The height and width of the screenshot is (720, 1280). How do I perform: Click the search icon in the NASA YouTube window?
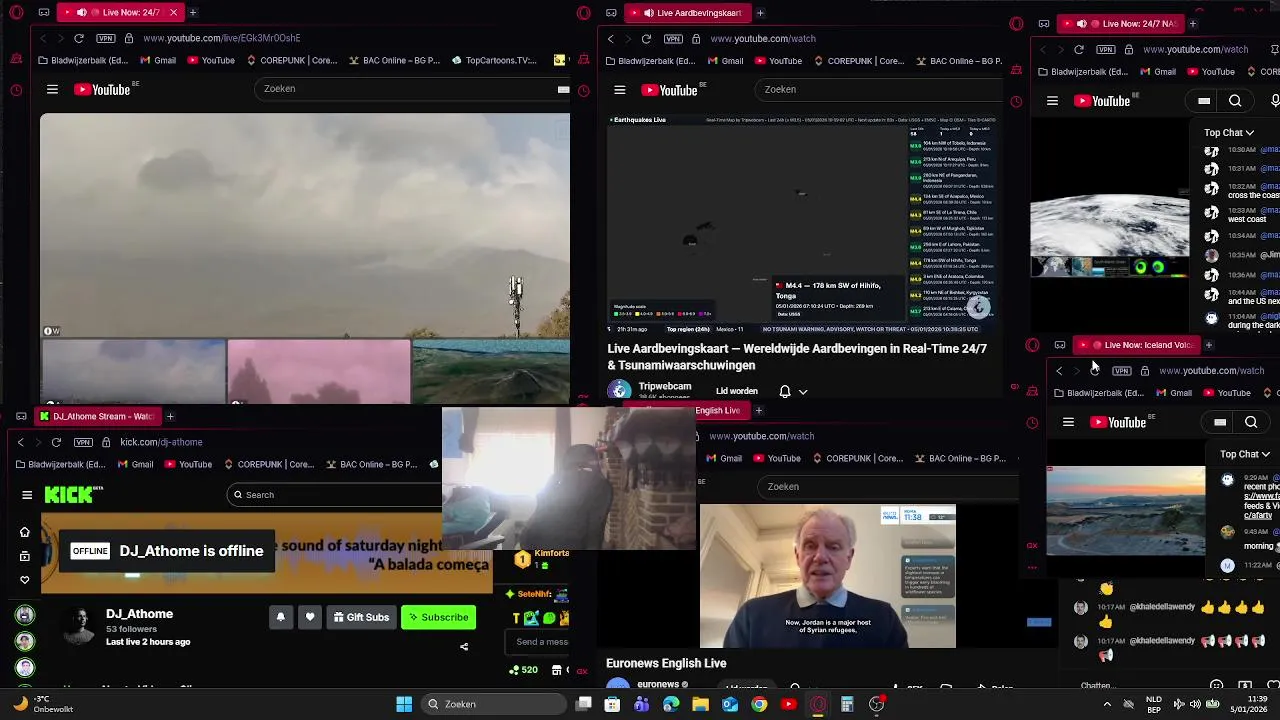pos(1235,101)
